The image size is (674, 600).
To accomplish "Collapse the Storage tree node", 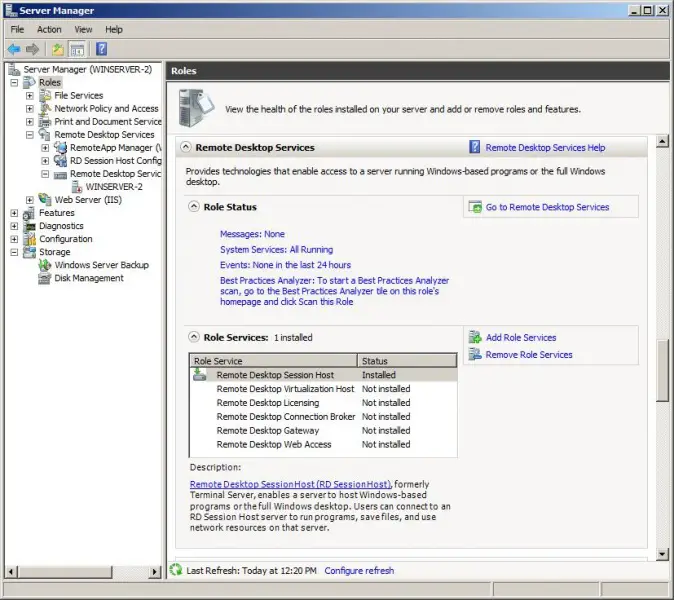I will click(14, 252).
